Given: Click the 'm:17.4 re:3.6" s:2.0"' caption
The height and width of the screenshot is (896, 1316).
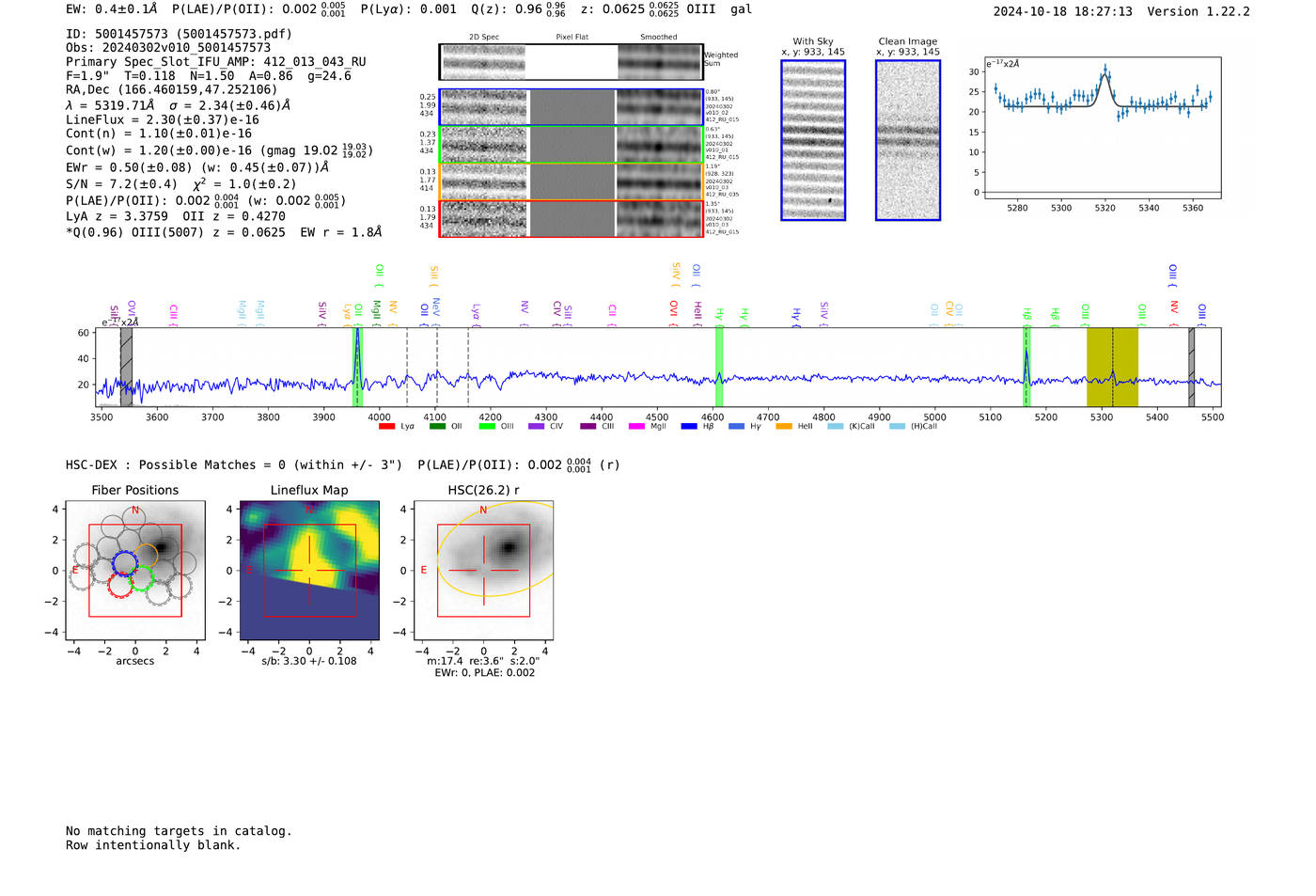Looking at the screenshot, I should click(483, 661).
